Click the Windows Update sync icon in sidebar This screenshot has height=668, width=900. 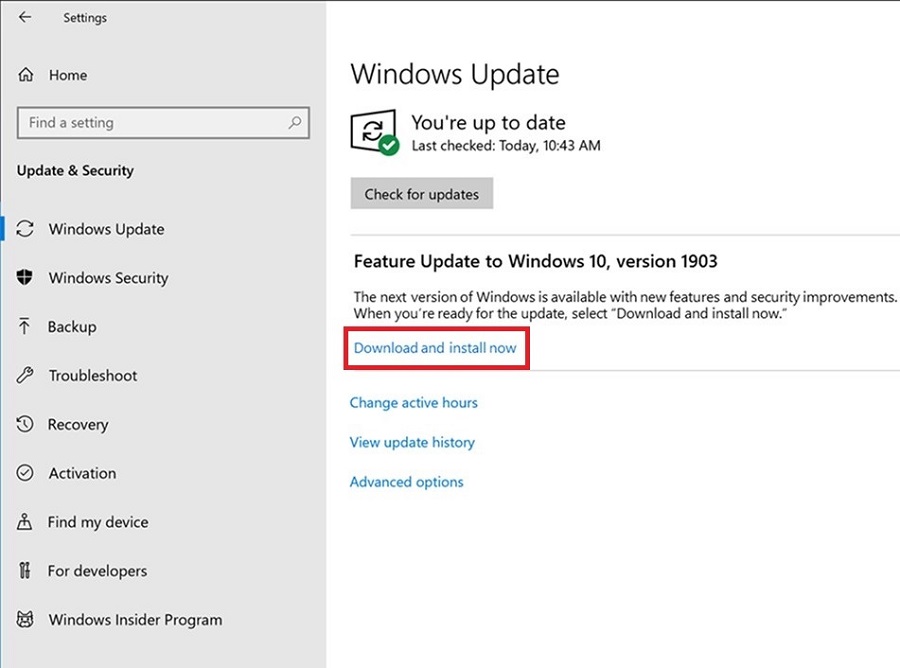coord(26,229)
